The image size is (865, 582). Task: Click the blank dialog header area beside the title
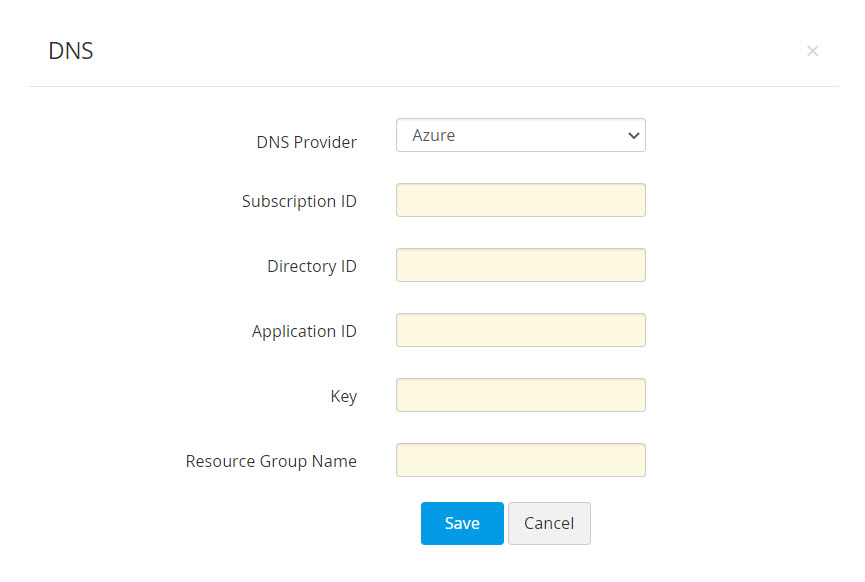(430, 51)
